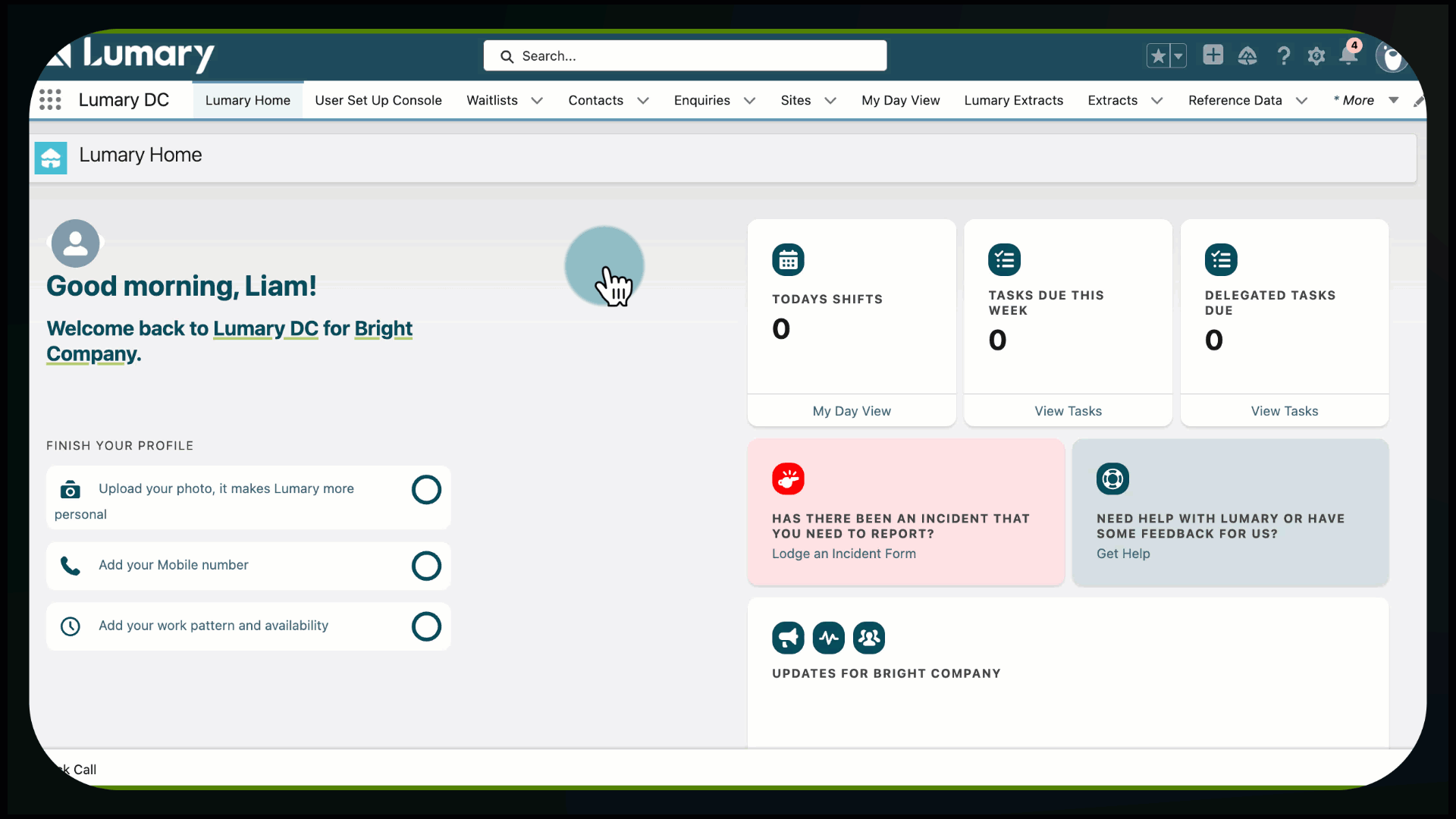This screenshot has height=819, width=1456.
Task: Toggle the Add your Mobile number circle
Action: tap(426, 566)
